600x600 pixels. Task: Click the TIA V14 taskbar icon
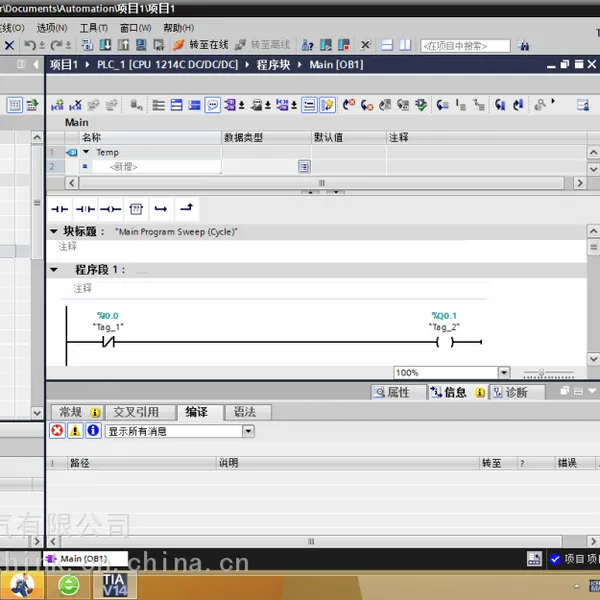(x=114, y=585)
